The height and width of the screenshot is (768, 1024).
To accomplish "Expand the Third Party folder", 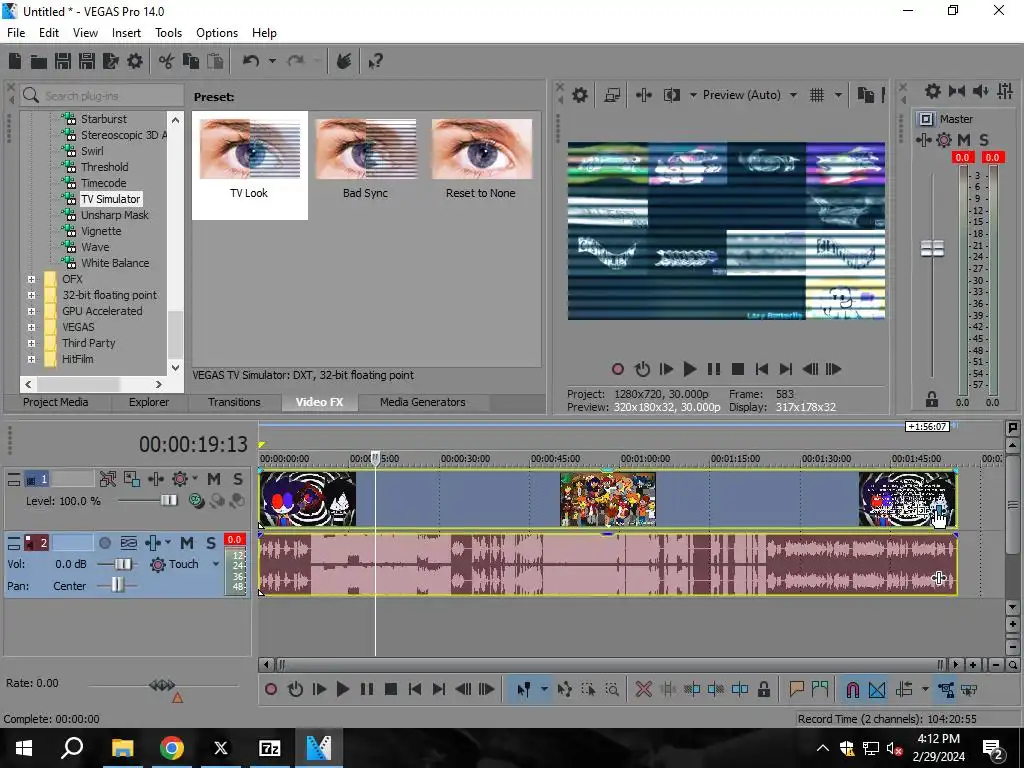I will [31, 343].
